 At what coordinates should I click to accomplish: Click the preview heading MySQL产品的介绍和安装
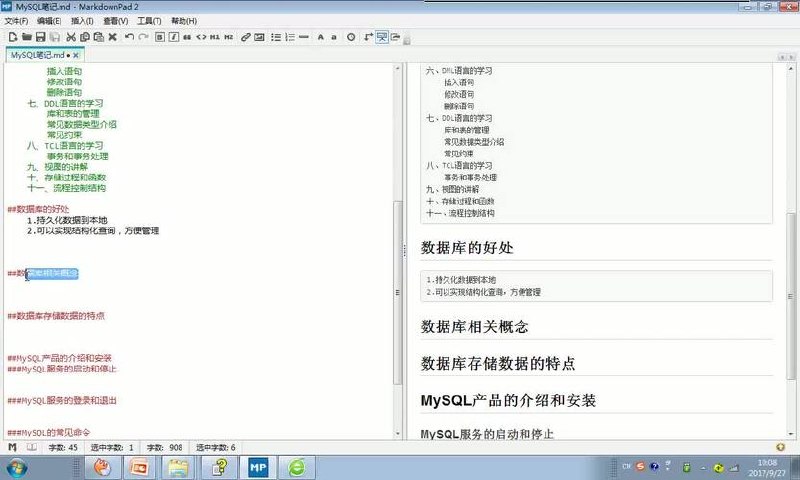[508, 400]
